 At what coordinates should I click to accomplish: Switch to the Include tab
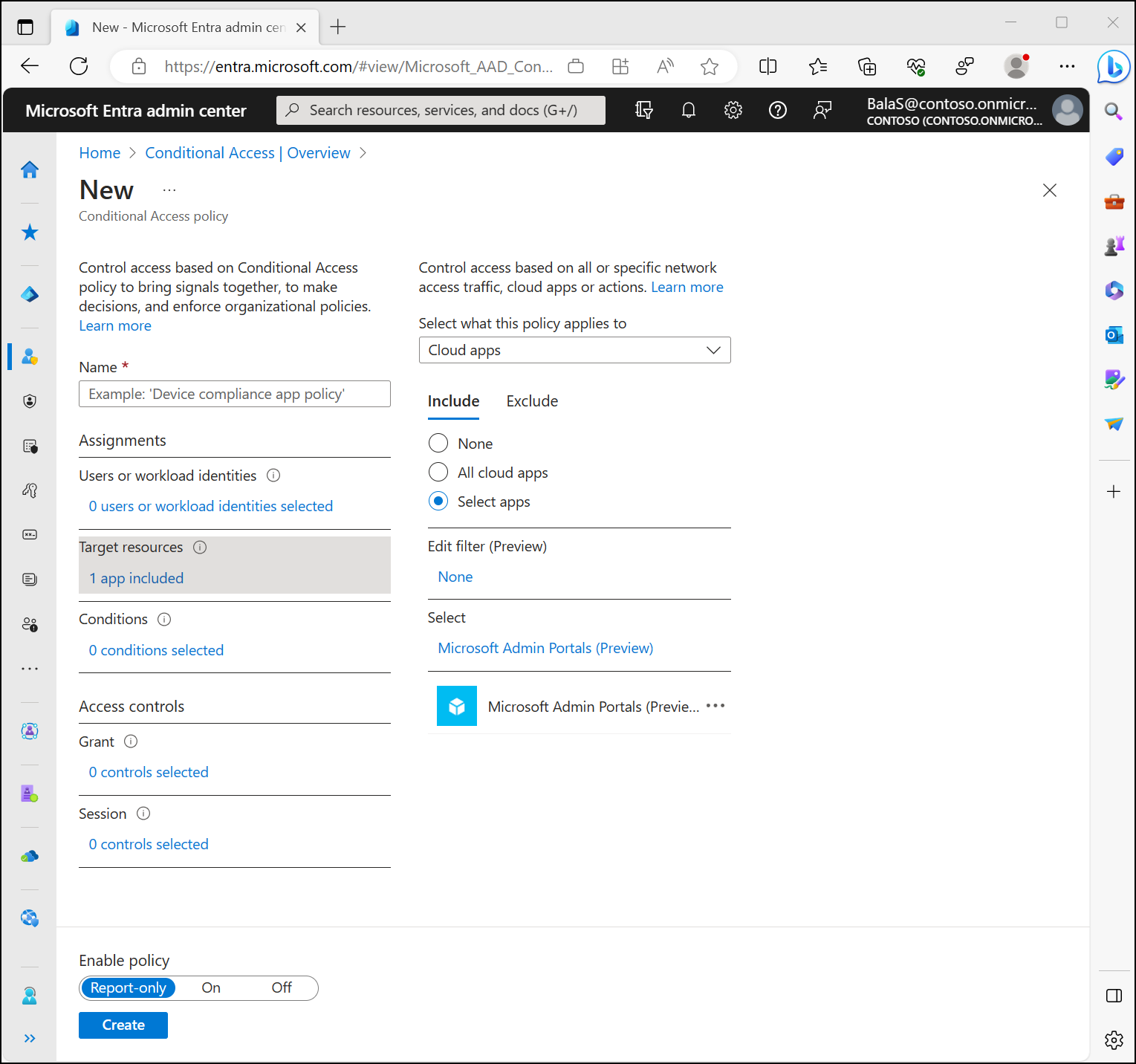coord(452,400)
